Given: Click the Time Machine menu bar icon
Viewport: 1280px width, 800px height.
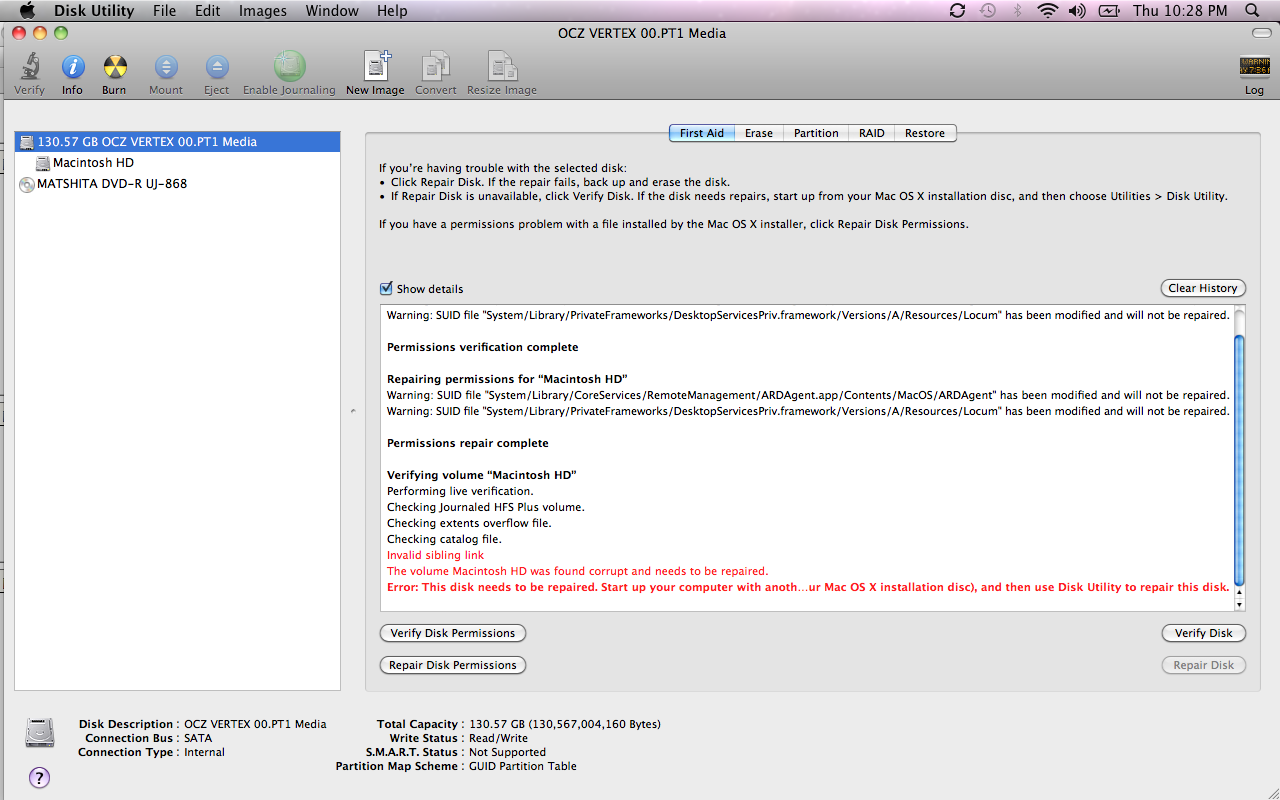Looking at the screenshot, I should tap(988, 11).
